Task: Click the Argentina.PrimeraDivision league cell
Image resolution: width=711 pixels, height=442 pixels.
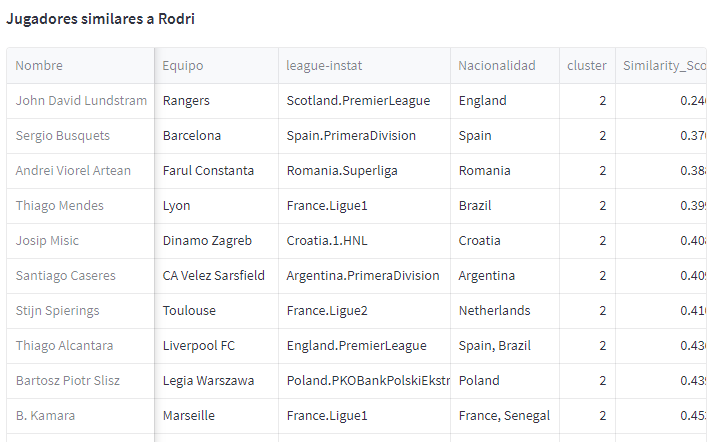Action: 363,276
